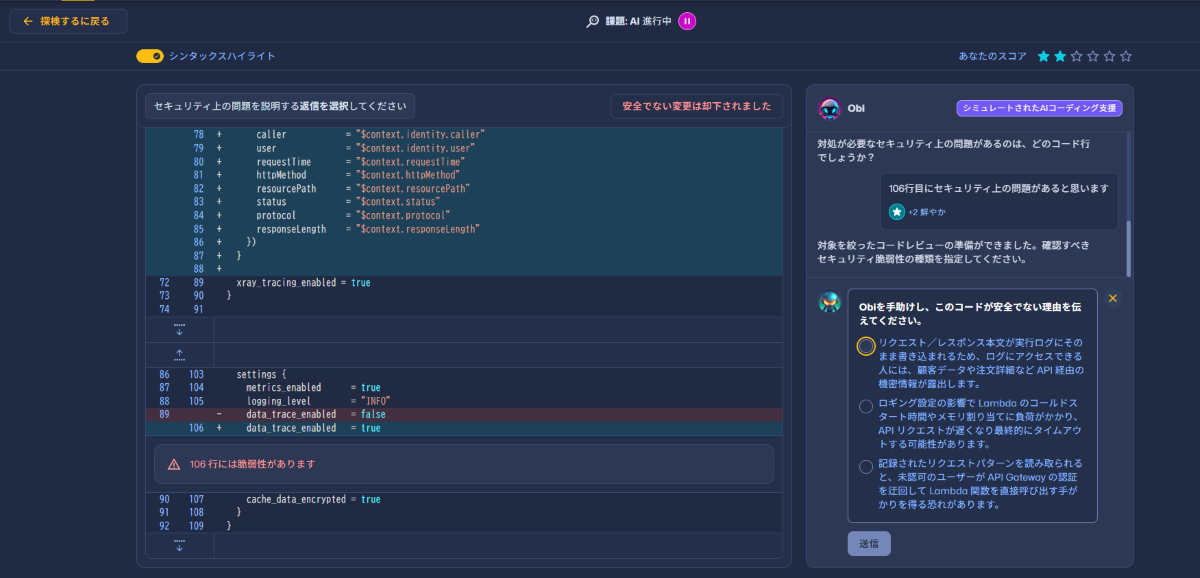
Task: Expand hidden code lines above line 103
Action: pos(179,354)
